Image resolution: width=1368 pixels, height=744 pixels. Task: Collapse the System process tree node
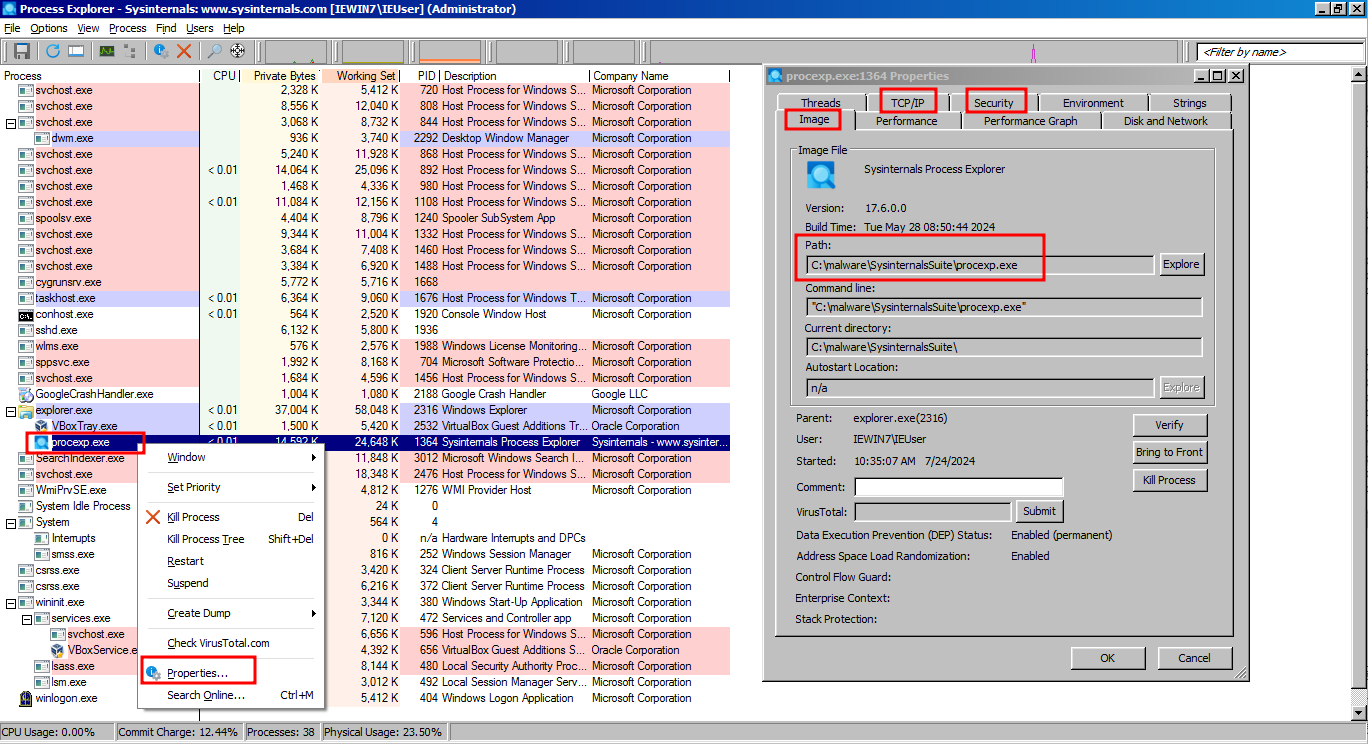11,523
